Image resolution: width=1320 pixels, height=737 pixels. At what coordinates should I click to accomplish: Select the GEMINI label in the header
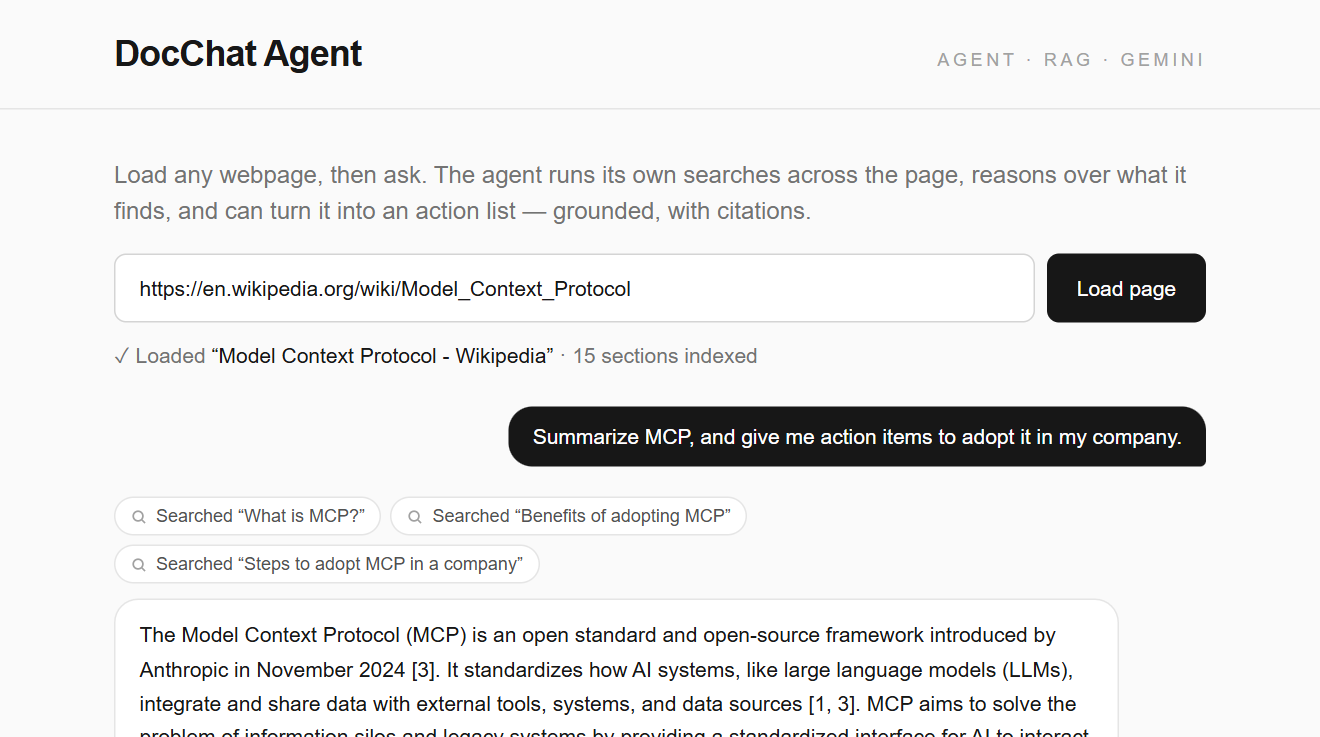point(1162,60)
